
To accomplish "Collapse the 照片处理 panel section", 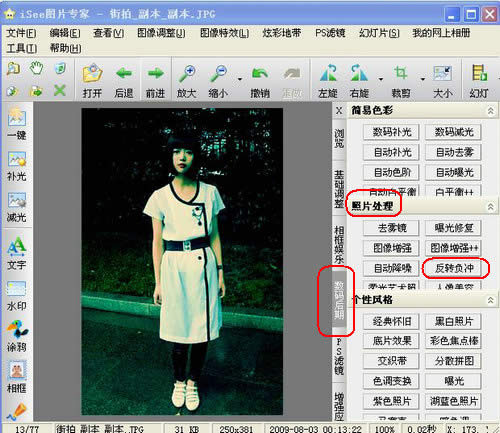I will point(491,207).
